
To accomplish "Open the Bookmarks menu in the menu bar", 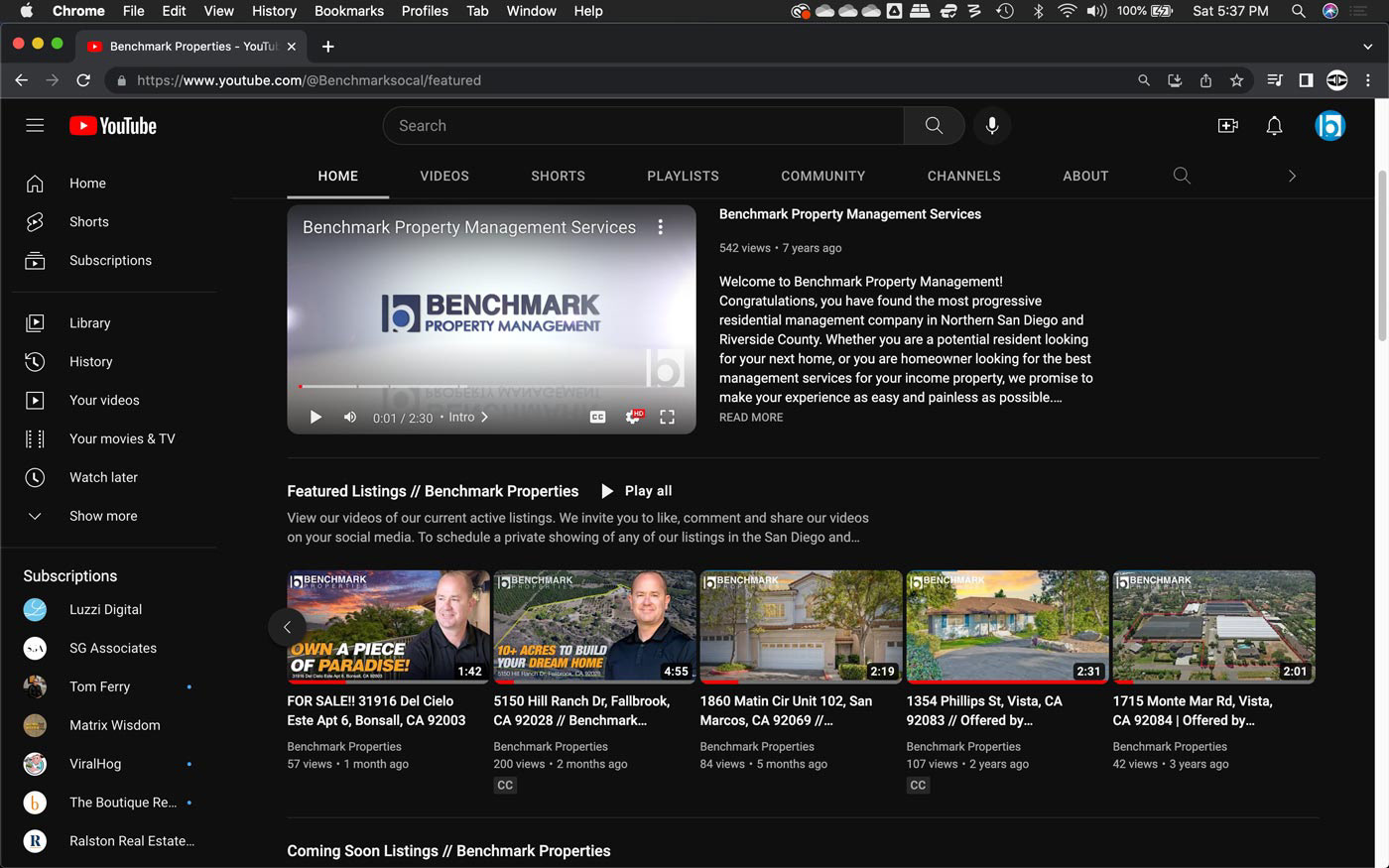I will [349, 11].
